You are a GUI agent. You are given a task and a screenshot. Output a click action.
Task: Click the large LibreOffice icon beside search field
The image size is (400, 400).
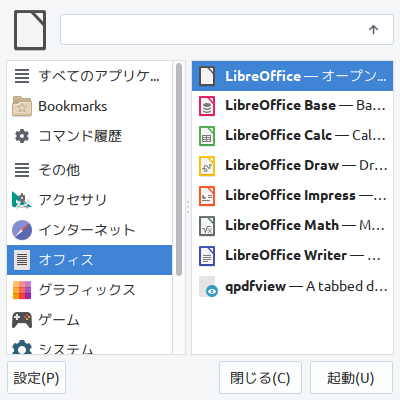click(x=30, y=30)
